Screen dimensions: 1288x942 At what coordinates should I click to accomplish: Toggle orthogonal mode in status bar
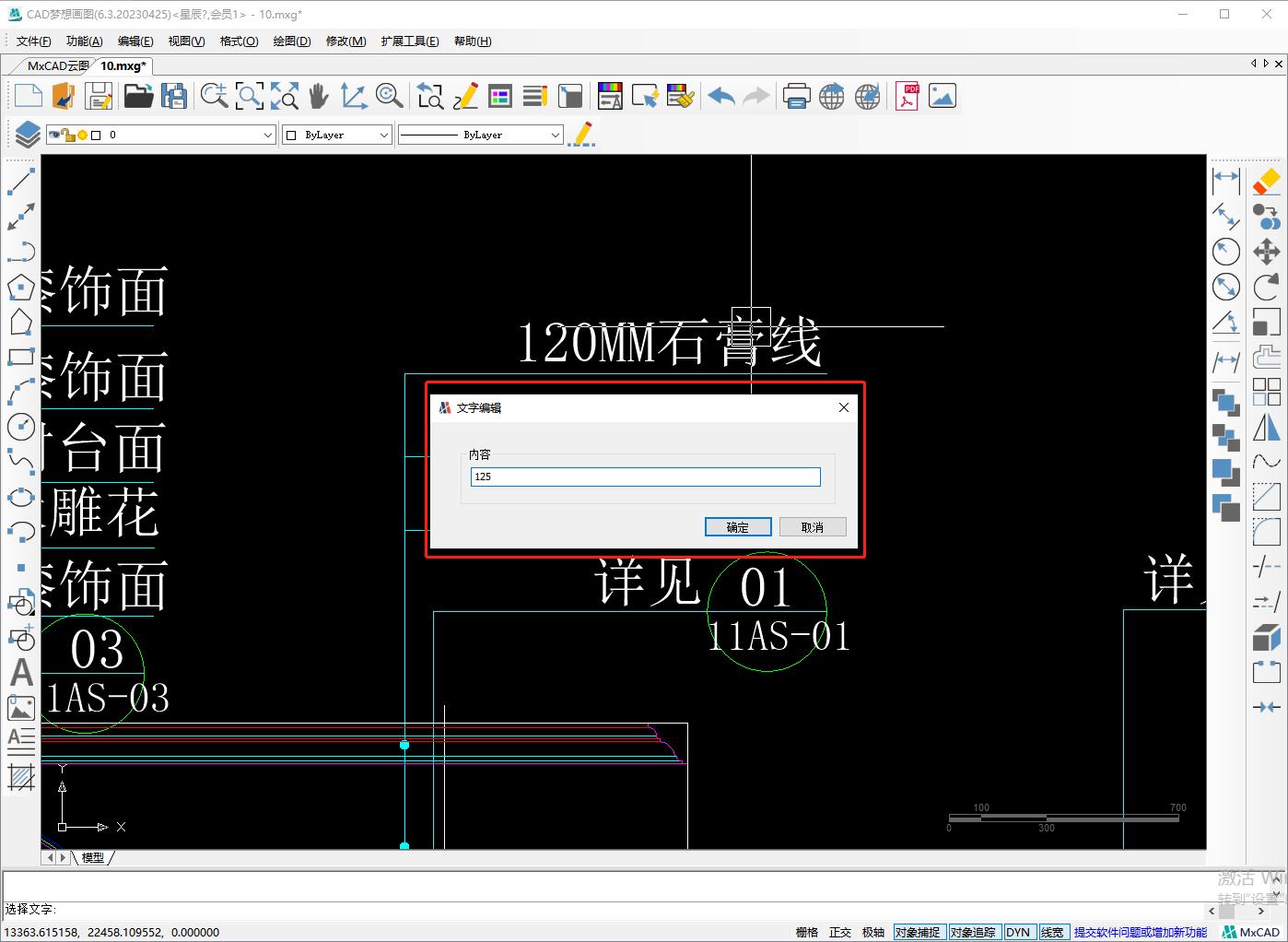pyautogui.click(x=839, y=932)
